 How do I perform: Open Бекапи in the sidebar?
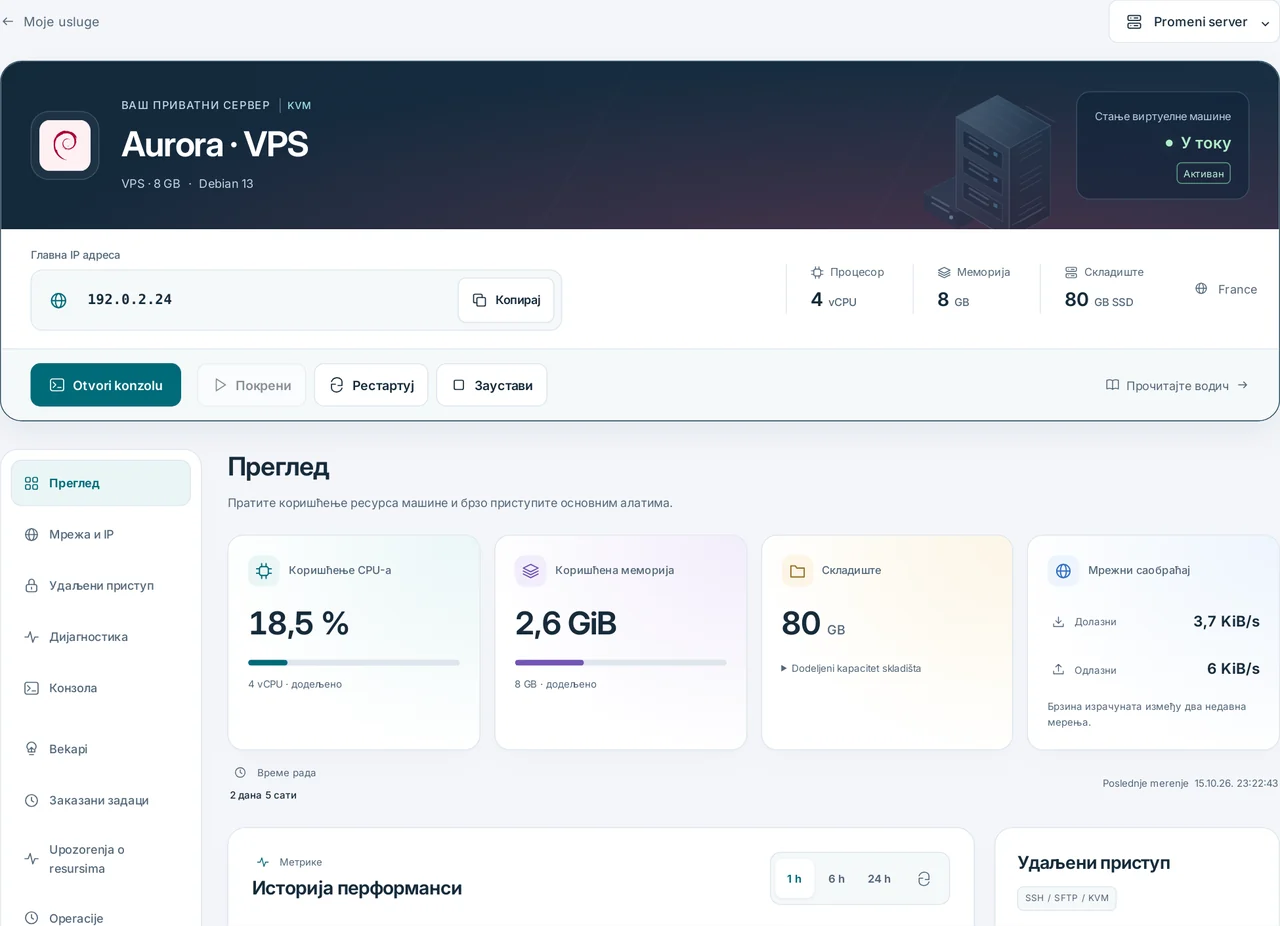pyautogui.click(x=101, y=749)
